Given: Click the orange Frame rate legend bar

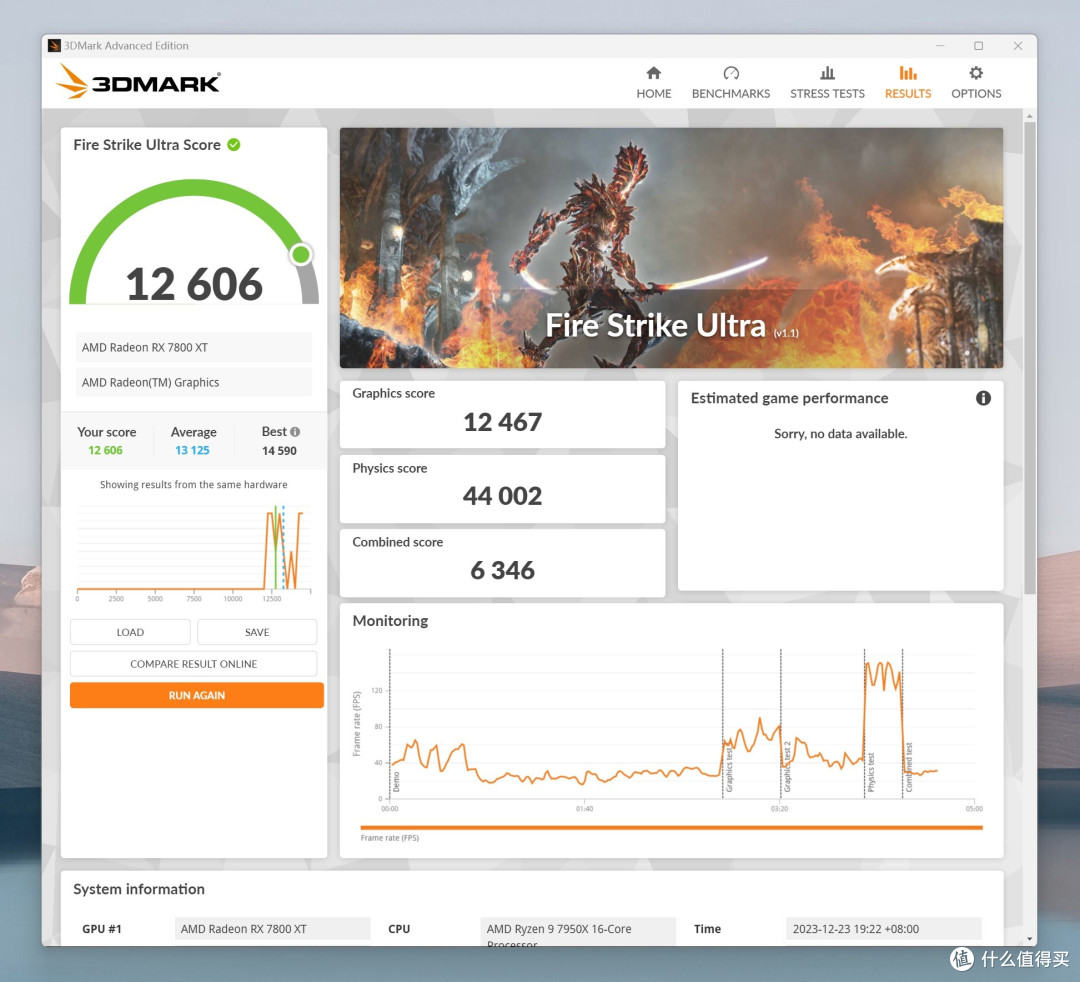Looking at the screenshot, I should click(x=672, y=828).
